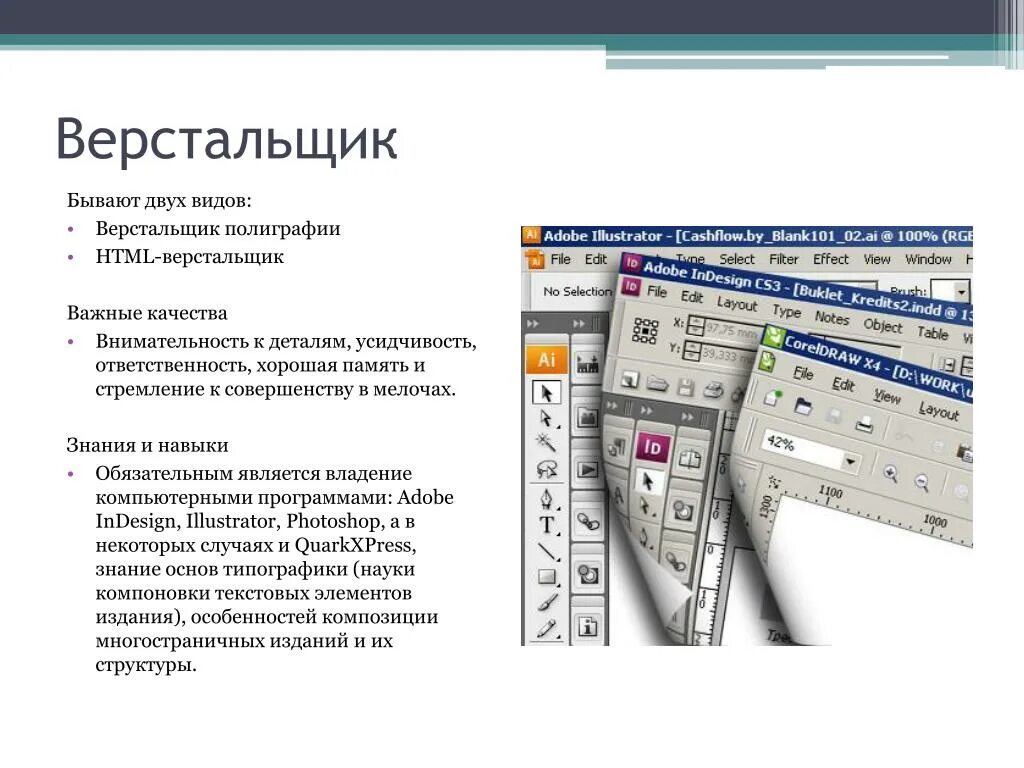Open the Layout menu in CorelDRAW
The height and width of the screenshot is (768, 1024).
tap(938, 410)
